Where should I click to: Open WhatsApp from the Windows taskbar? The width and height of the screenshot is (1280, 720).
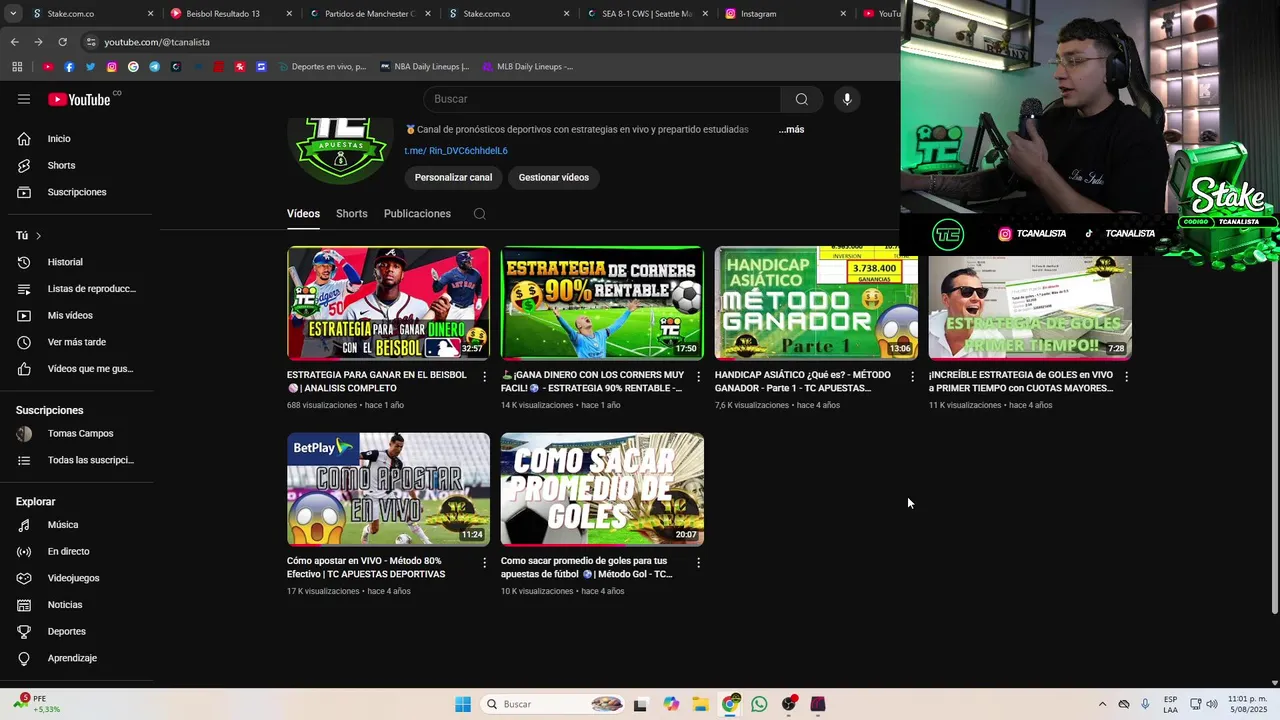759,704
